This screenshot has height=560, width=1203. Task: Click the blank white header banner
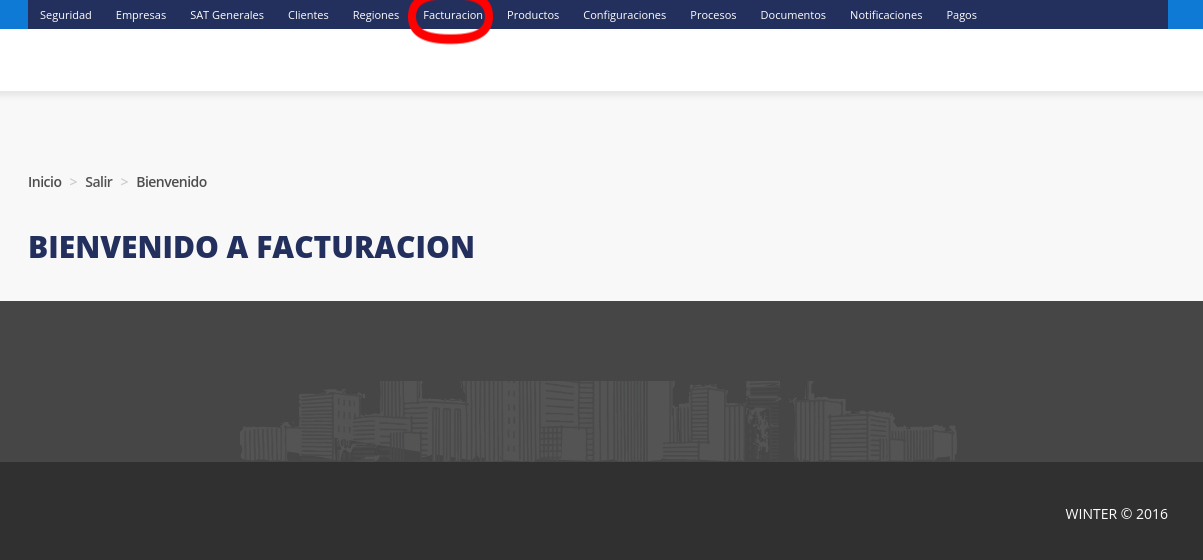tap(600, 60)
